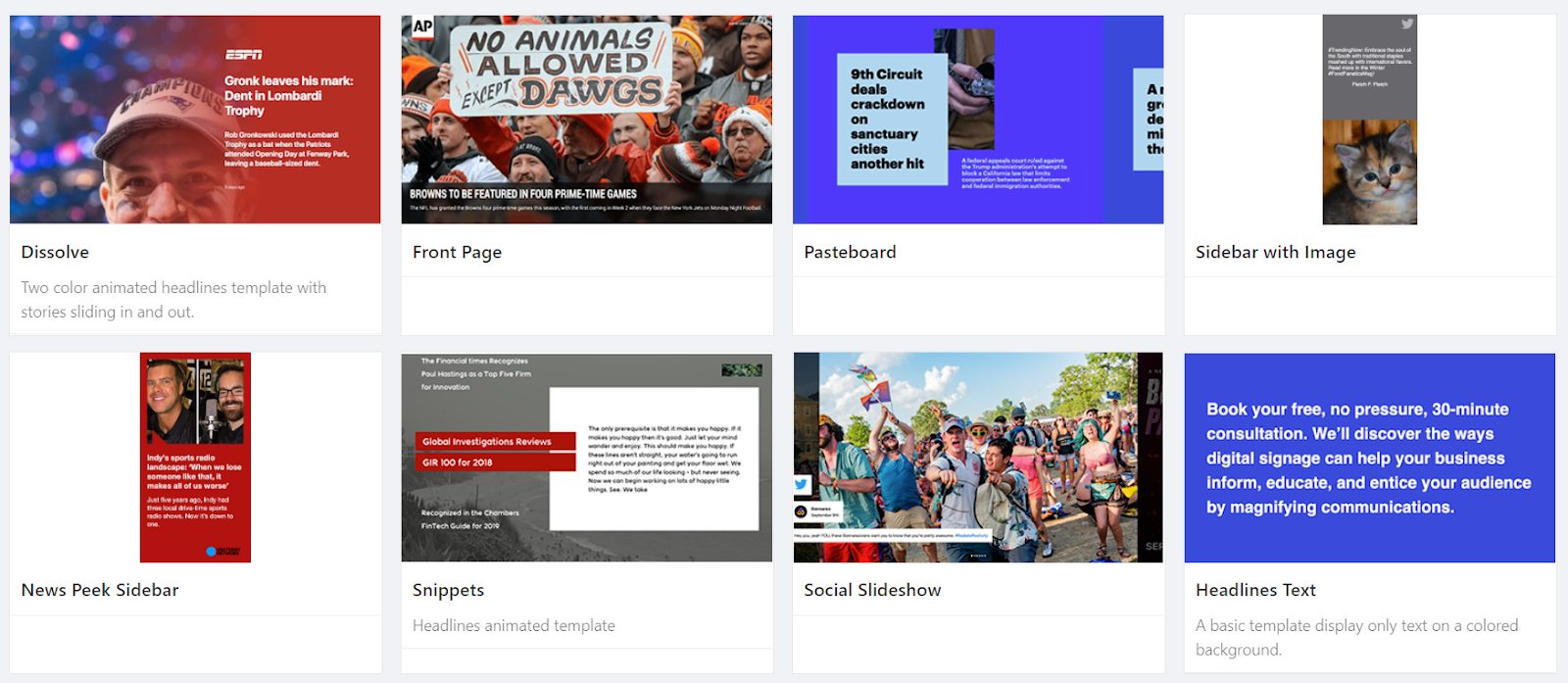Open the Pasteboard template thumbnail
Viewport: 1568px width, 683px height.
(978, 120)
